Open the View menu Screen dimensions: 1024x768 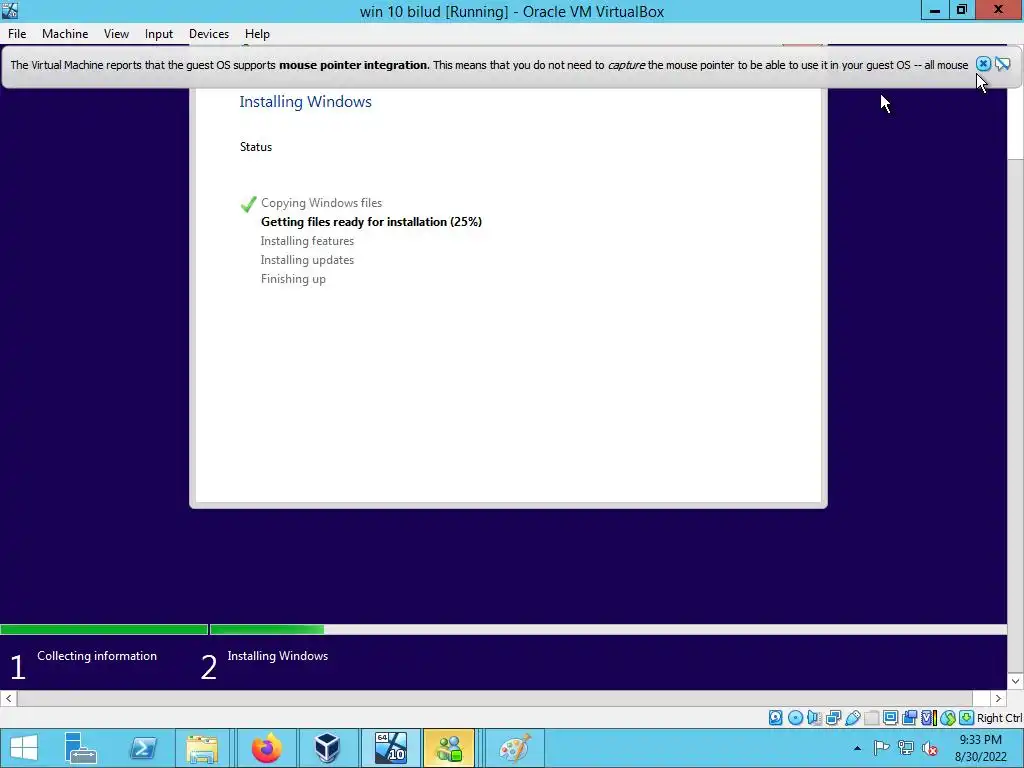tap(116, 34)
